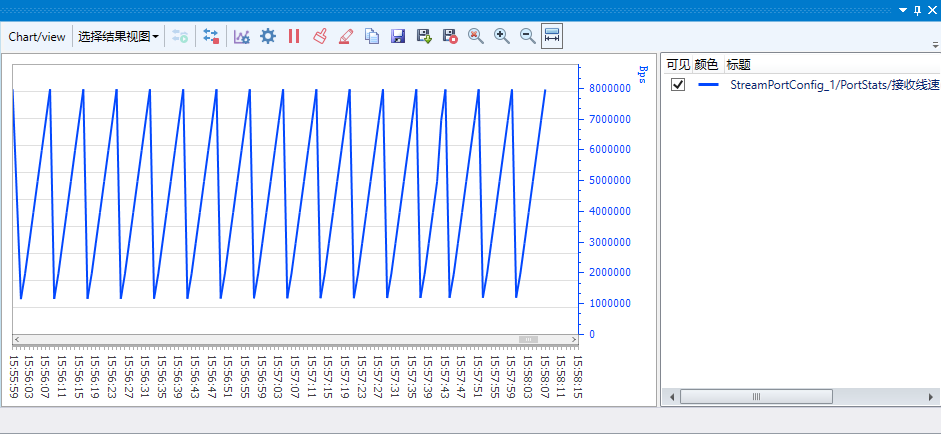
Task: Uncheck visibility for StreamPortConfig_1 series
Action: [x=678, y=85]
